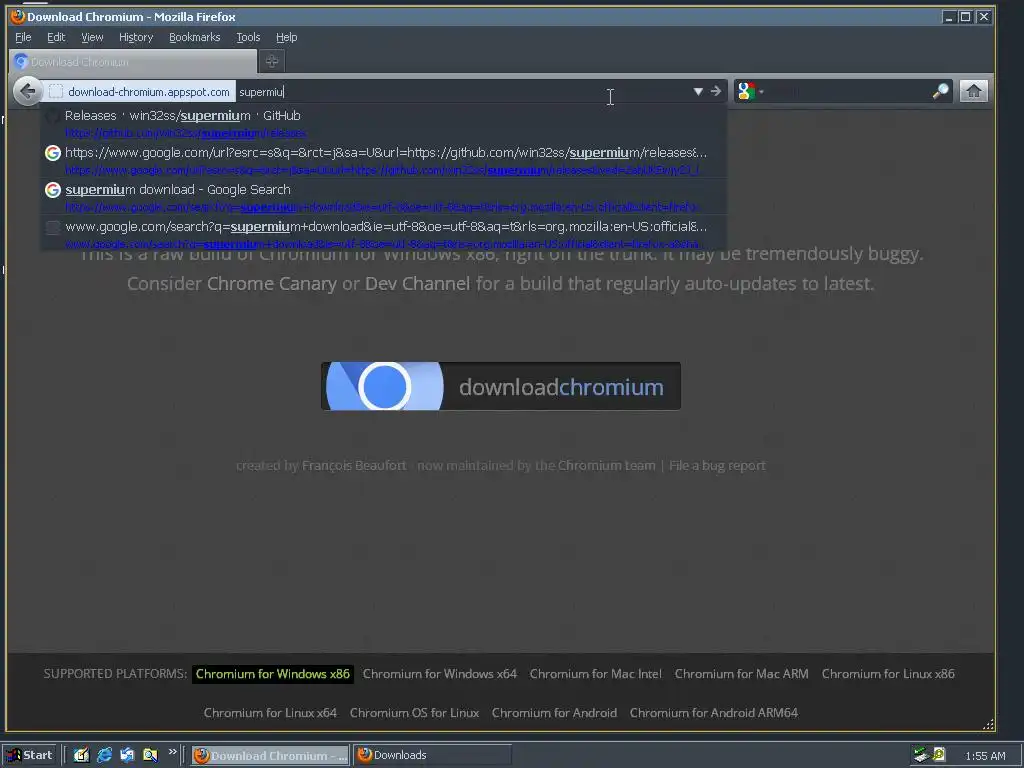Open a new tab with plus button
Screen dimensions: 1024x768
272,61
